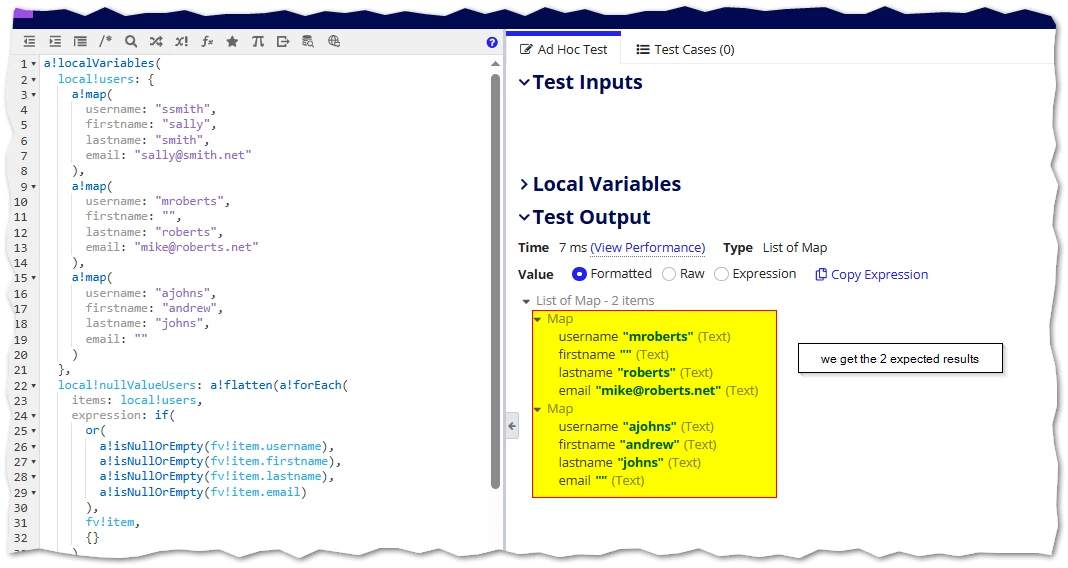Click the list icon on Test Cases tab
The image size is (1068, 568).
(642, 49)
